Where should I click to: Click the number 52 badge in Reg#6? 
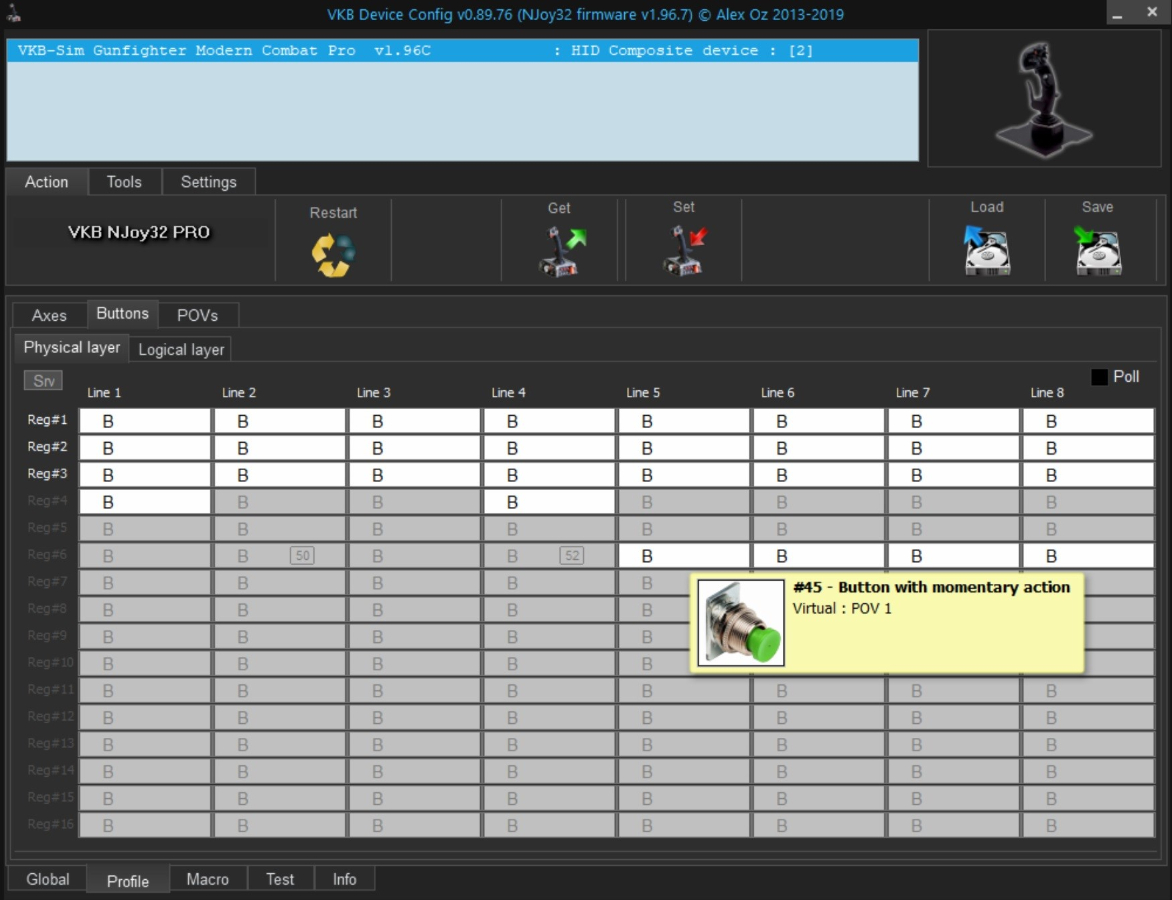[572, 555]
